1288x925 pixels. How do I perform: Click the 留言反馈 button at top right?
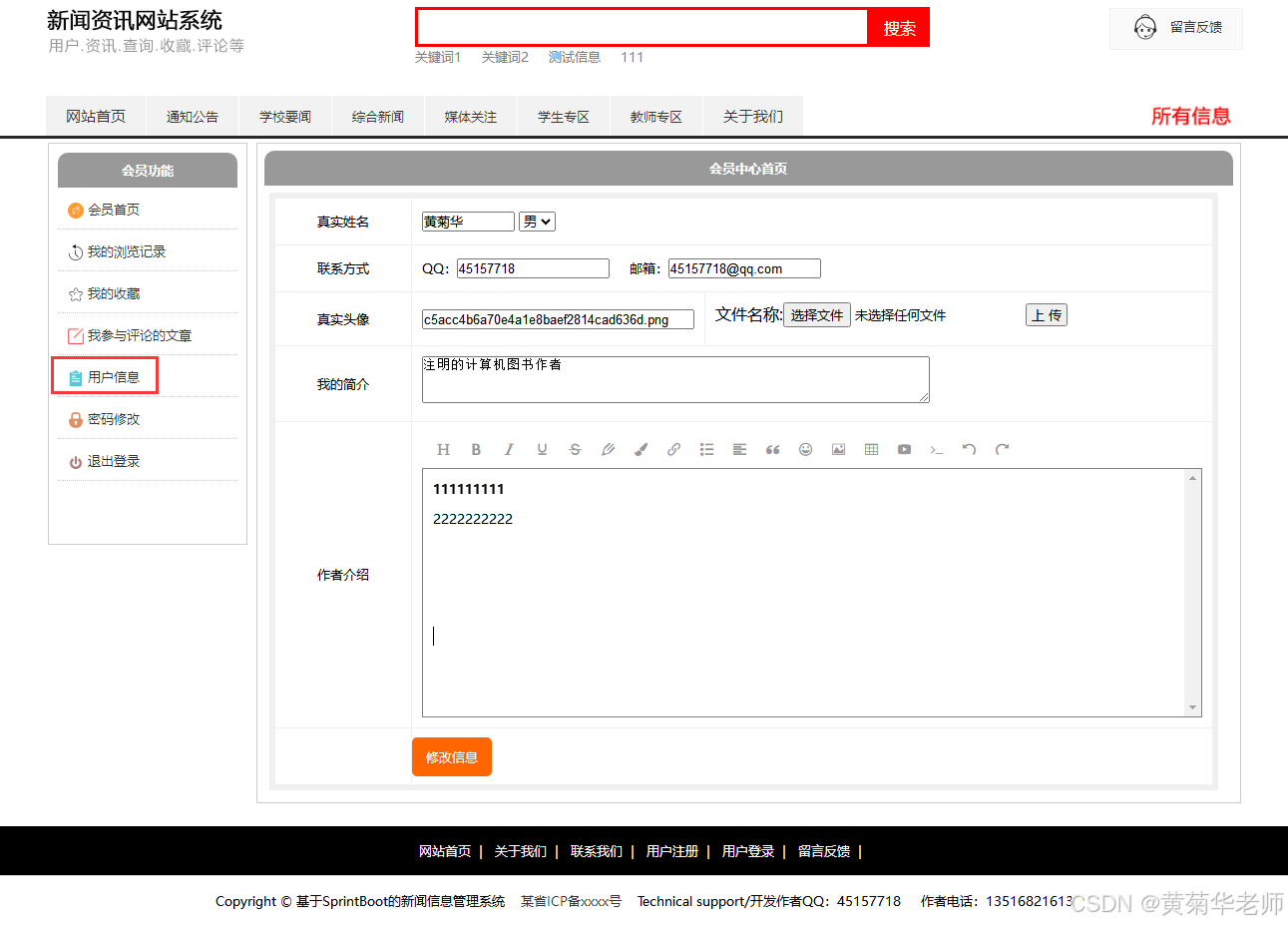pyautogui.click(x=1176, y=28)
